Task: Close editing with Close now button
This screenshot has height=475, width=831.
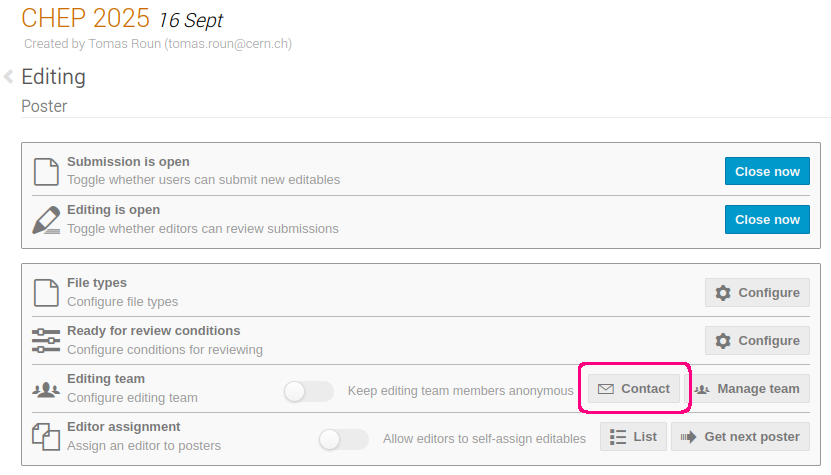Action: tap(767, 219)
